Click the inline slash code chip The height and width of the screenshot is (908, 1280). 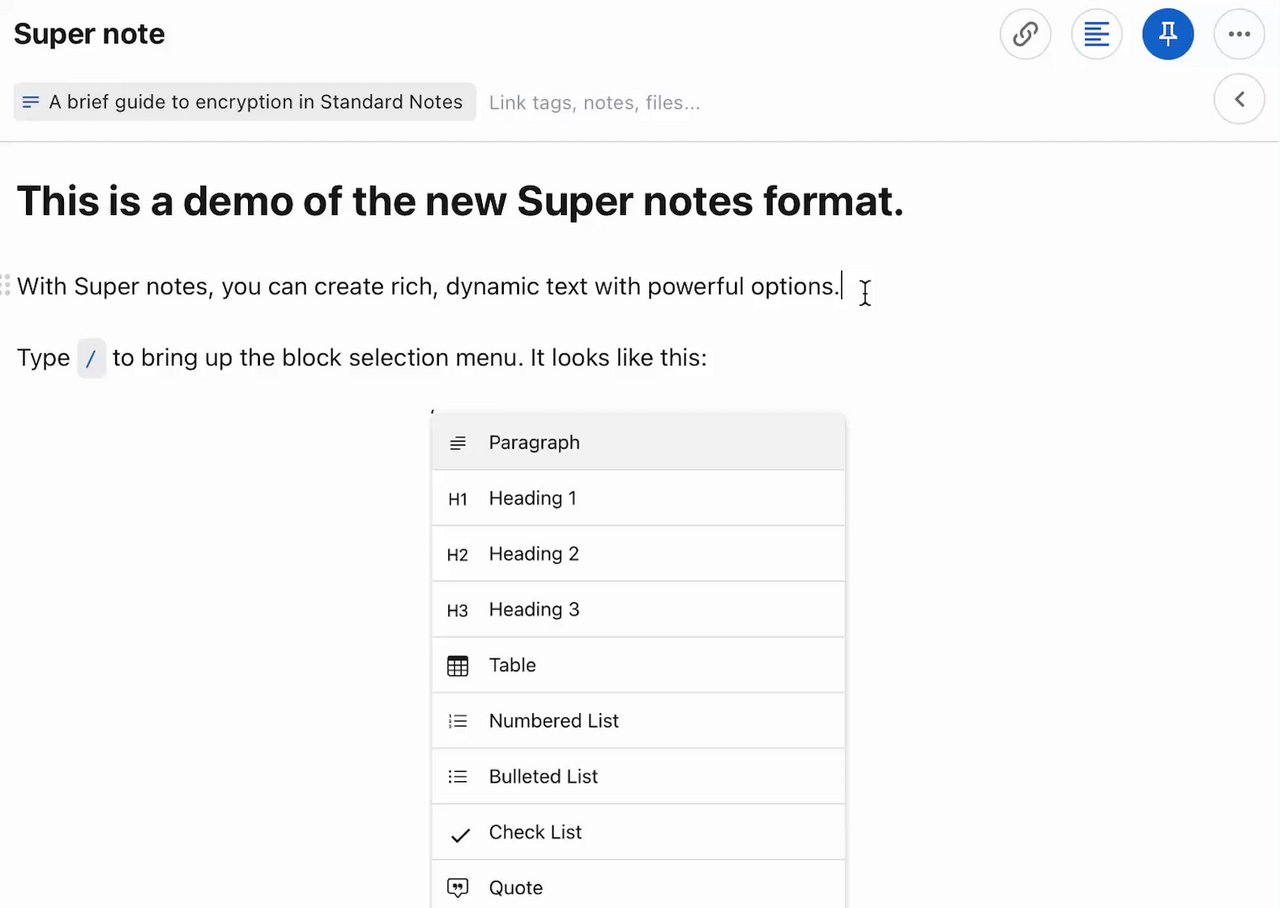click(x=91, y=358)
